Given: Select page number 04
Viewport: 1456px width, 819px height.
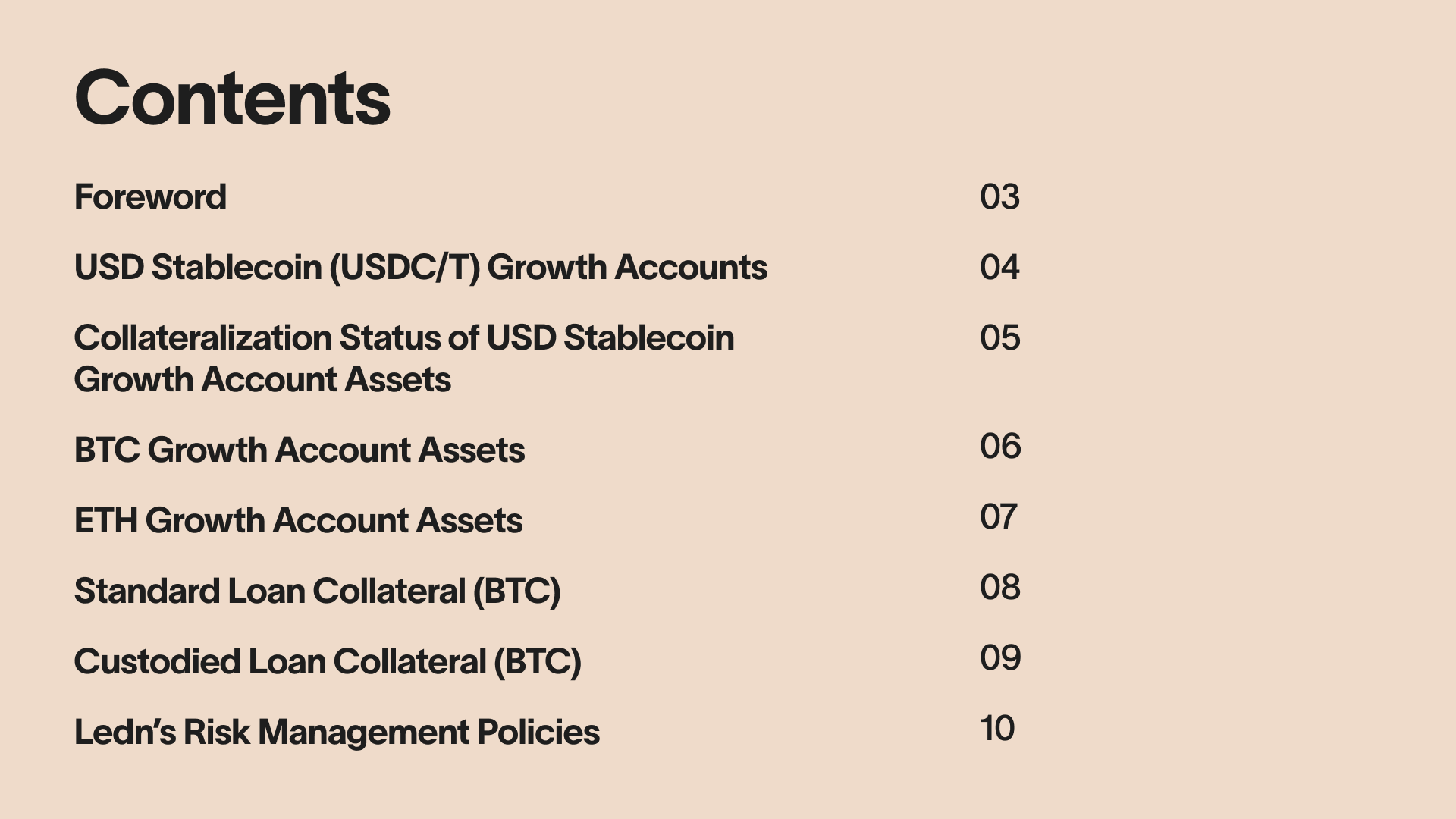Looking at the screenshot, I should pos(999,268).
